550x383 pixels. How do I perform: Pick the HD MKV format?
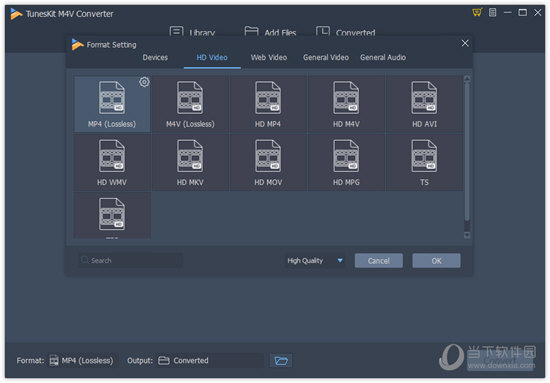point(190,163)
